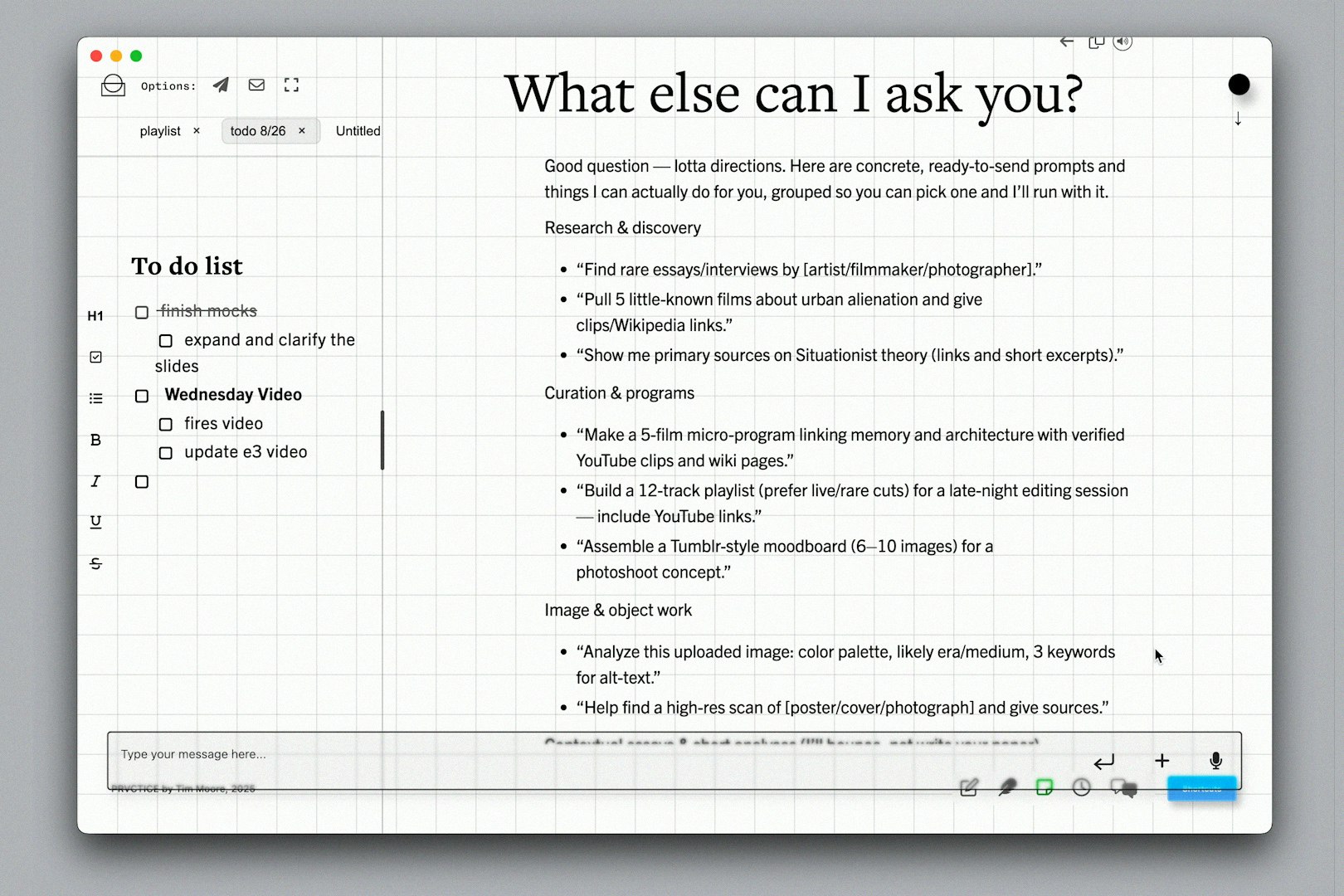Jump down with the small down arrow
The width and height of the screenshot is (1344, 896).
(1238, 119)
